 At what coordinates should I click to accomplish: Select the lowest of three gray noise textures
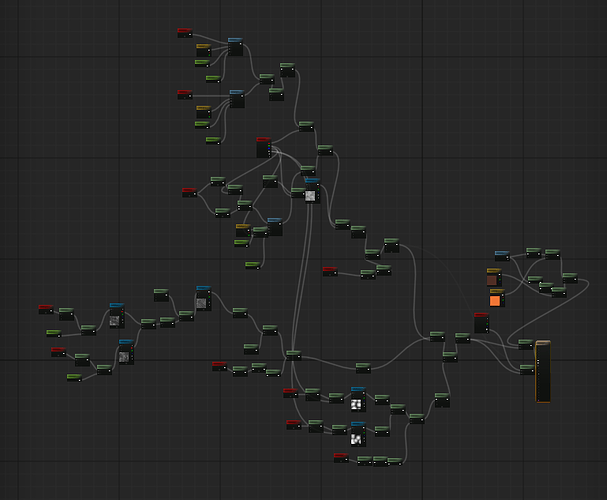coord(126,352)
